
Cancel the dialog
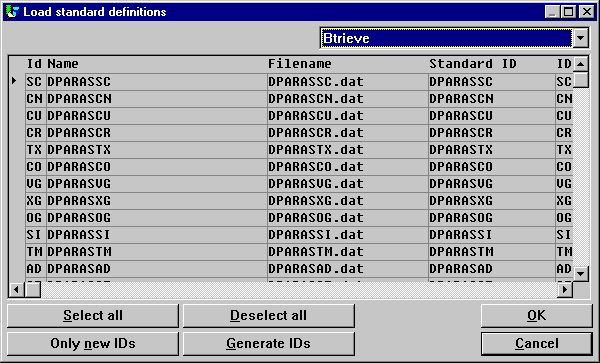536,343
